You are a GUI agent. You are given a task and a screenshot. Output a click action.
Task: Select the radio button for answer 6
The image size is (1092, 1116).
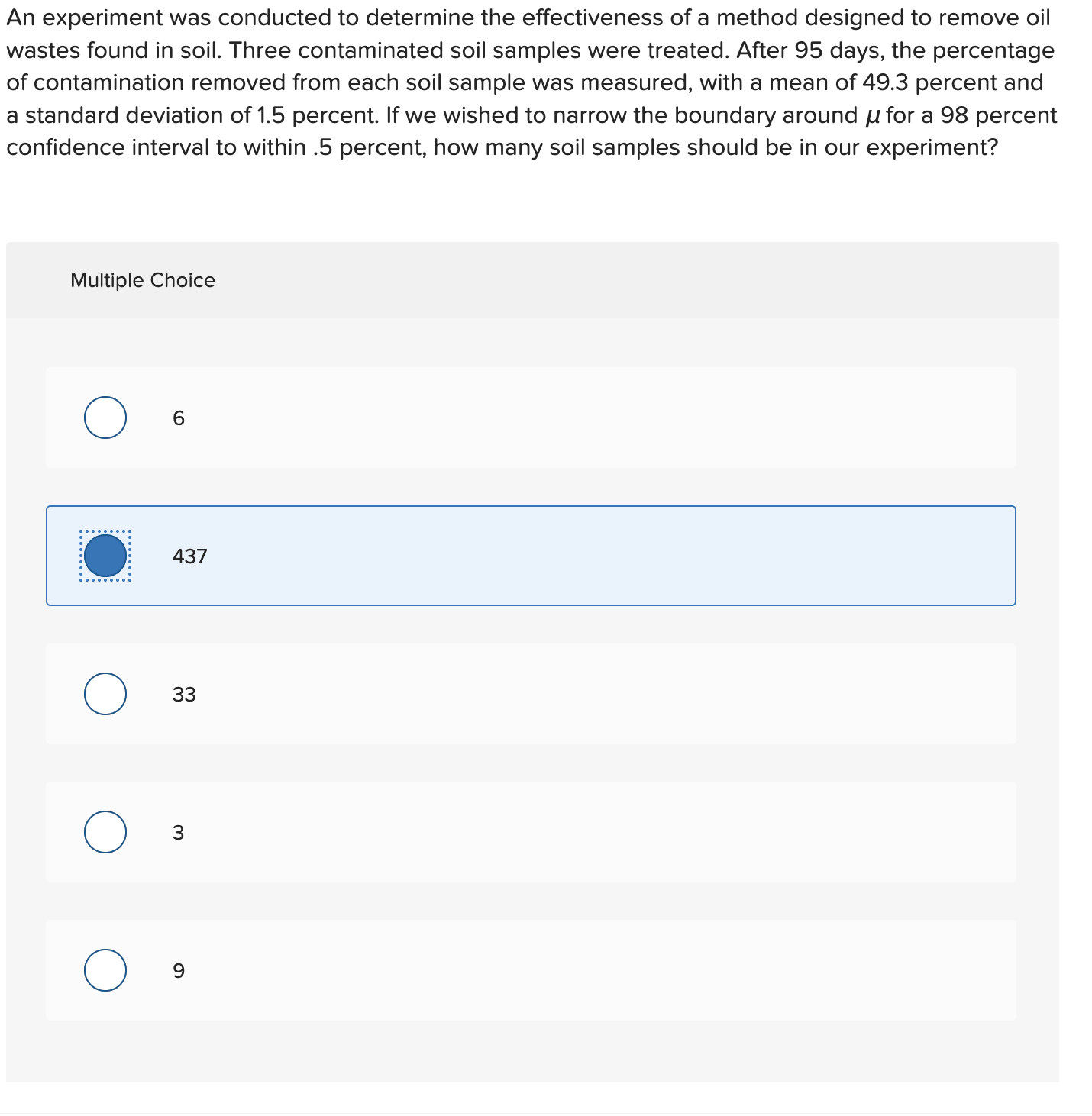coord(105,417)
